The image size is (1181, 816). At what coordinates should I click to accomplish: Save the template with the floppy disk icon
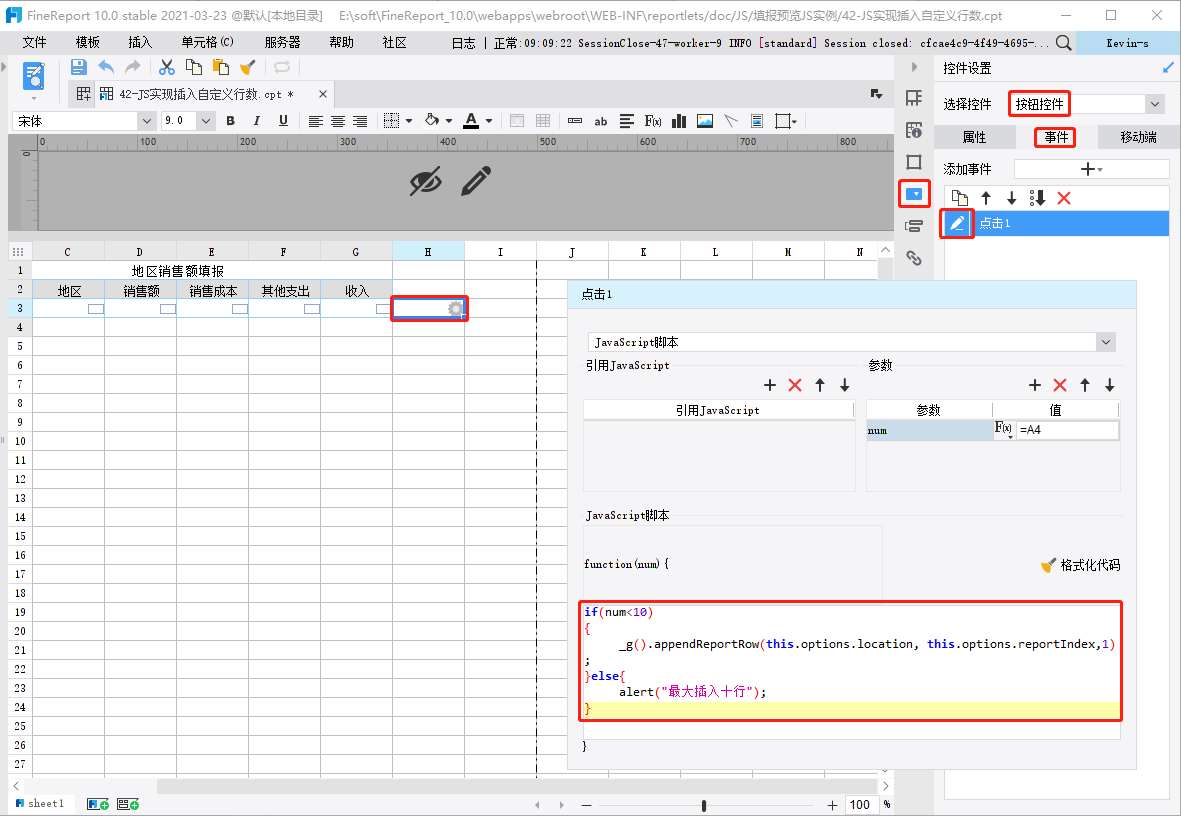(78, 67)
